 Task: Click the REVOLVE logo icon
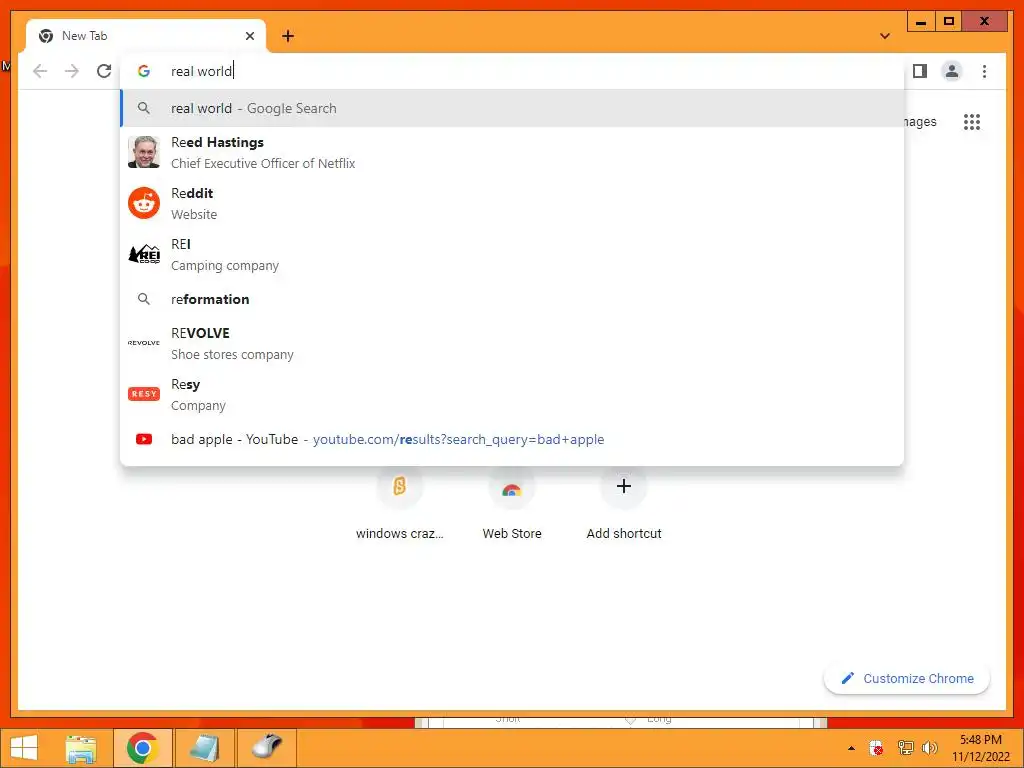(x=144, y=343)
